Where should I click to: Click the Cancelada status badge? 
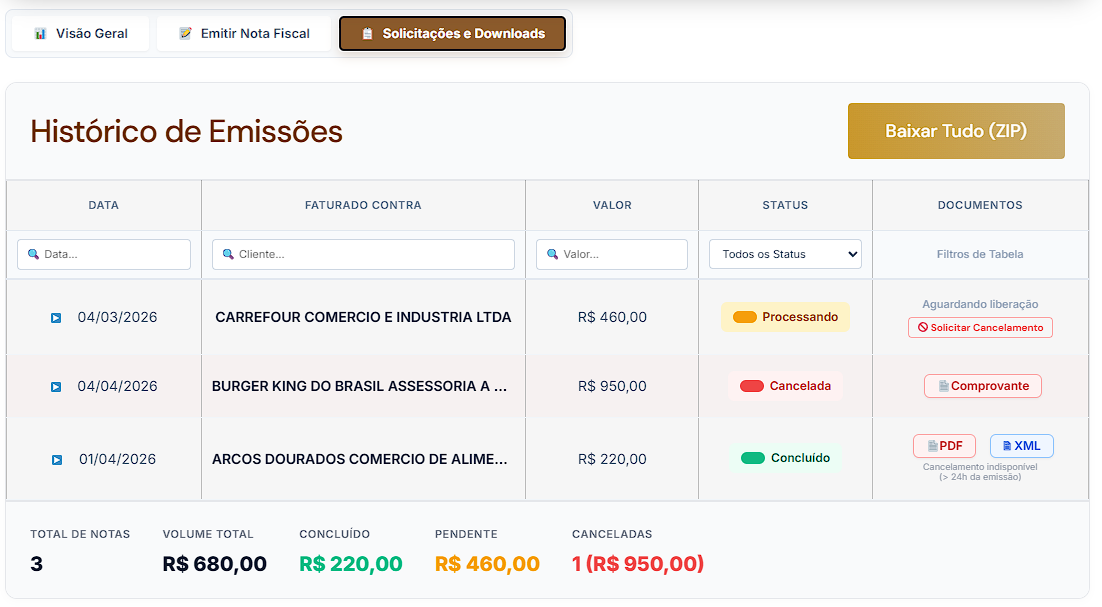point(785,386)
